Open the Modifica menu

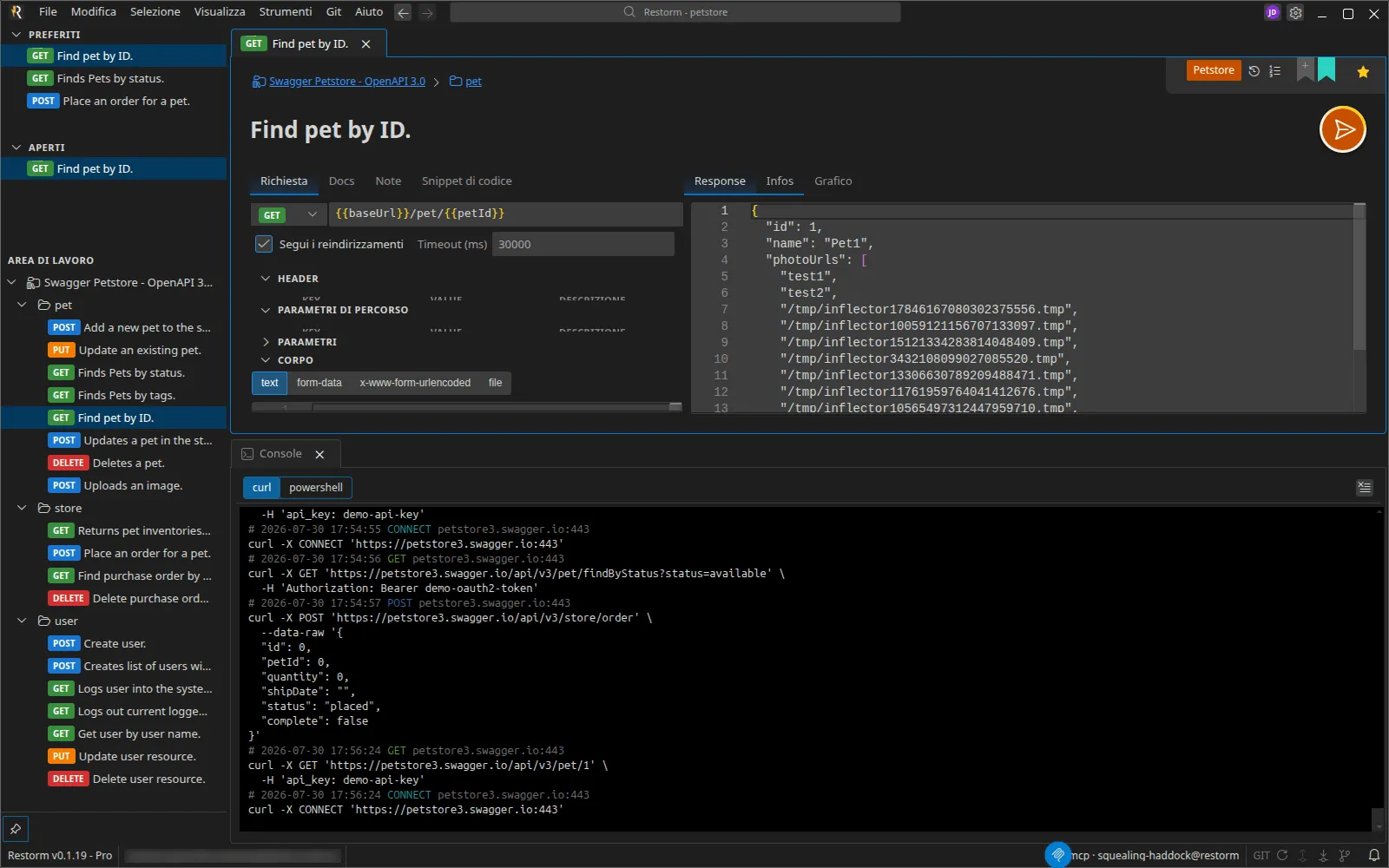tap(94, 12)
